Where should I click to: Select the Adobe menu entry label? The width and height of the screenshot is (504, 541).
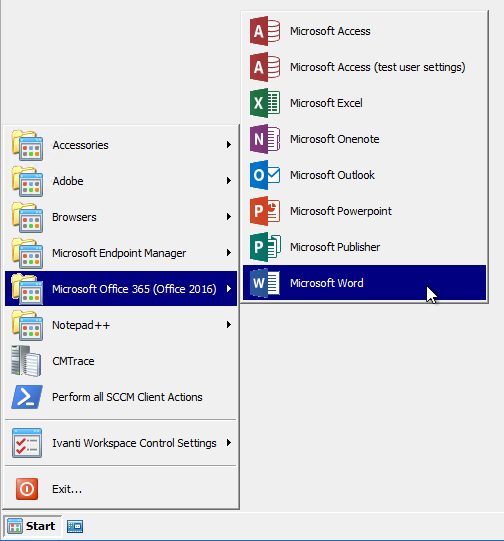click(x=68, y=181)
